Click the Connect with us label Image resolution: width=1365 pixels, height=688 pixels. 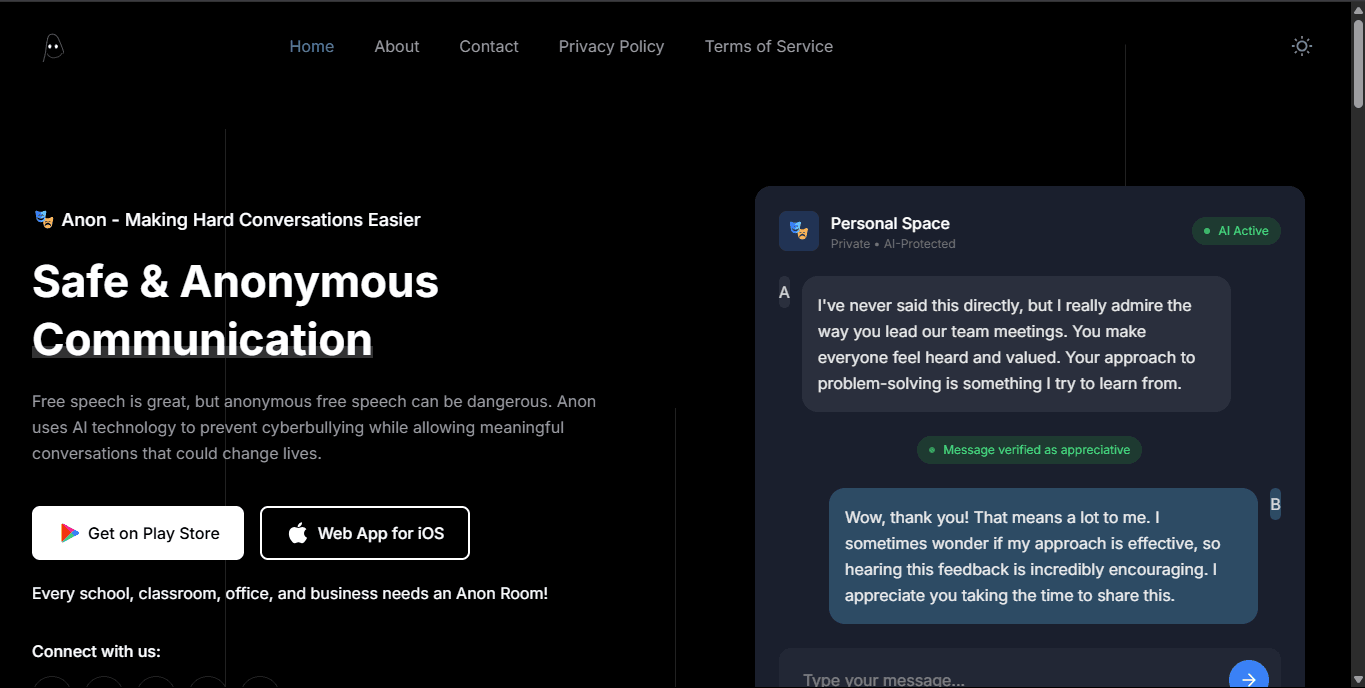(96, 651)
